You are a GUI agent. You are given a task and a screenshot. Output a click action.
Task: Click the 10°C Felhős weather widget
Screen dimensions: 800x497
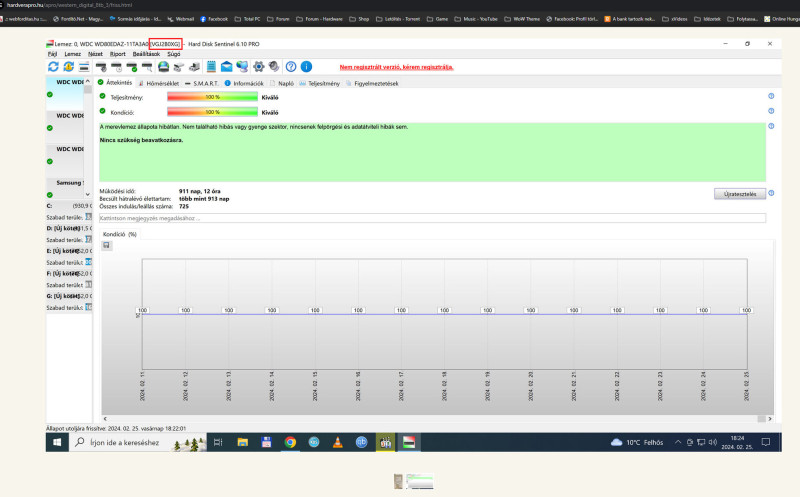click(x=637, y=442)
